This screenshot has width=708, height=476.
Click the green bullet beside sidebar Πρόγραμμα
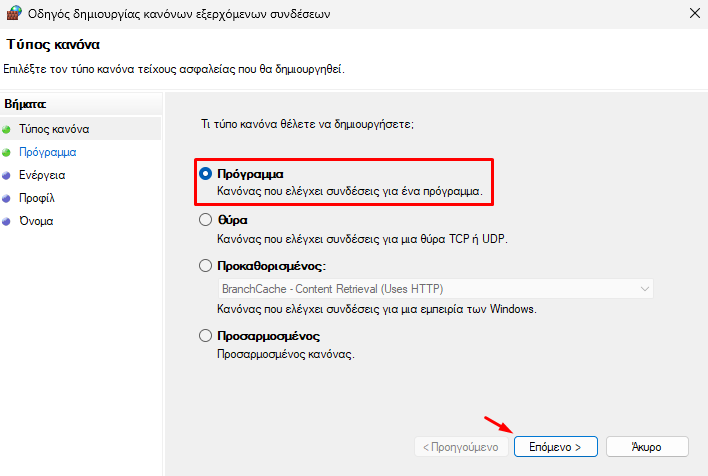pyautogui.click(x=6, y=153)
